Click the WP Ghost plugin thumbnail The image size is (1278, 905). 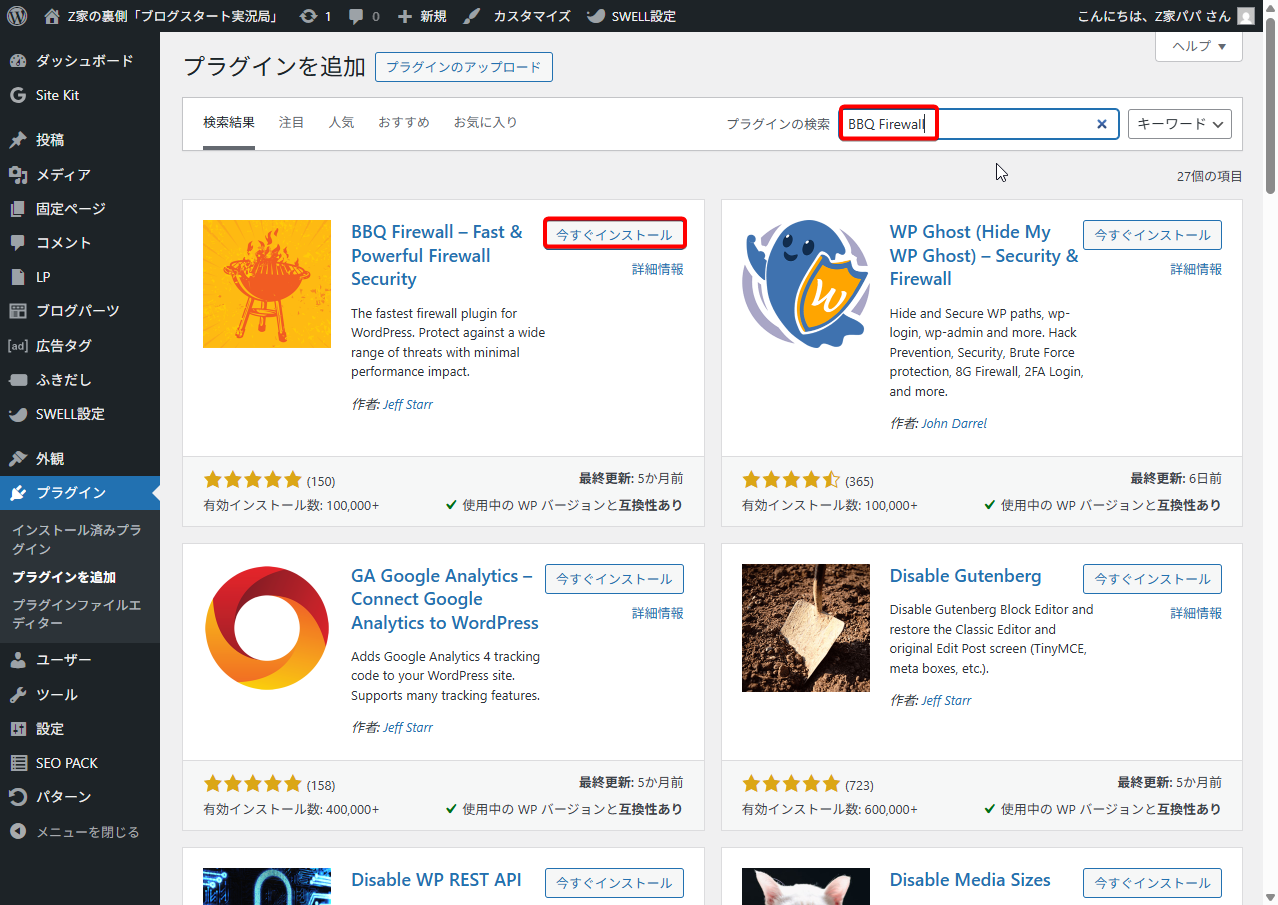(x=806, y=284)
